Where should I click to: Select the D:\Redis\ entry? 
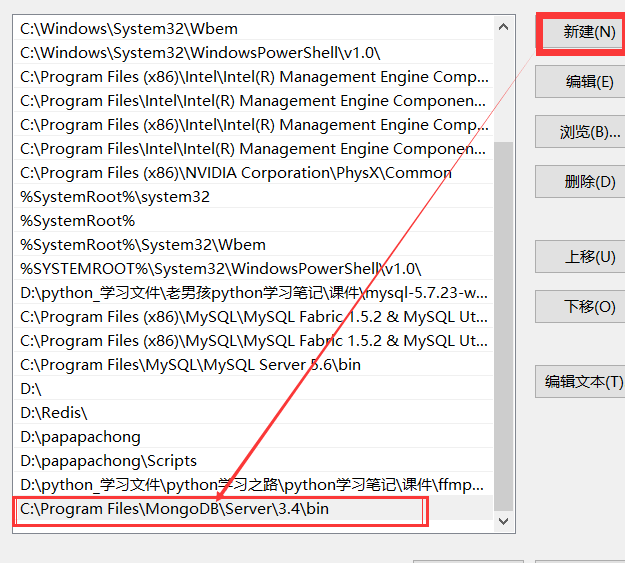[x=254, y=413]
